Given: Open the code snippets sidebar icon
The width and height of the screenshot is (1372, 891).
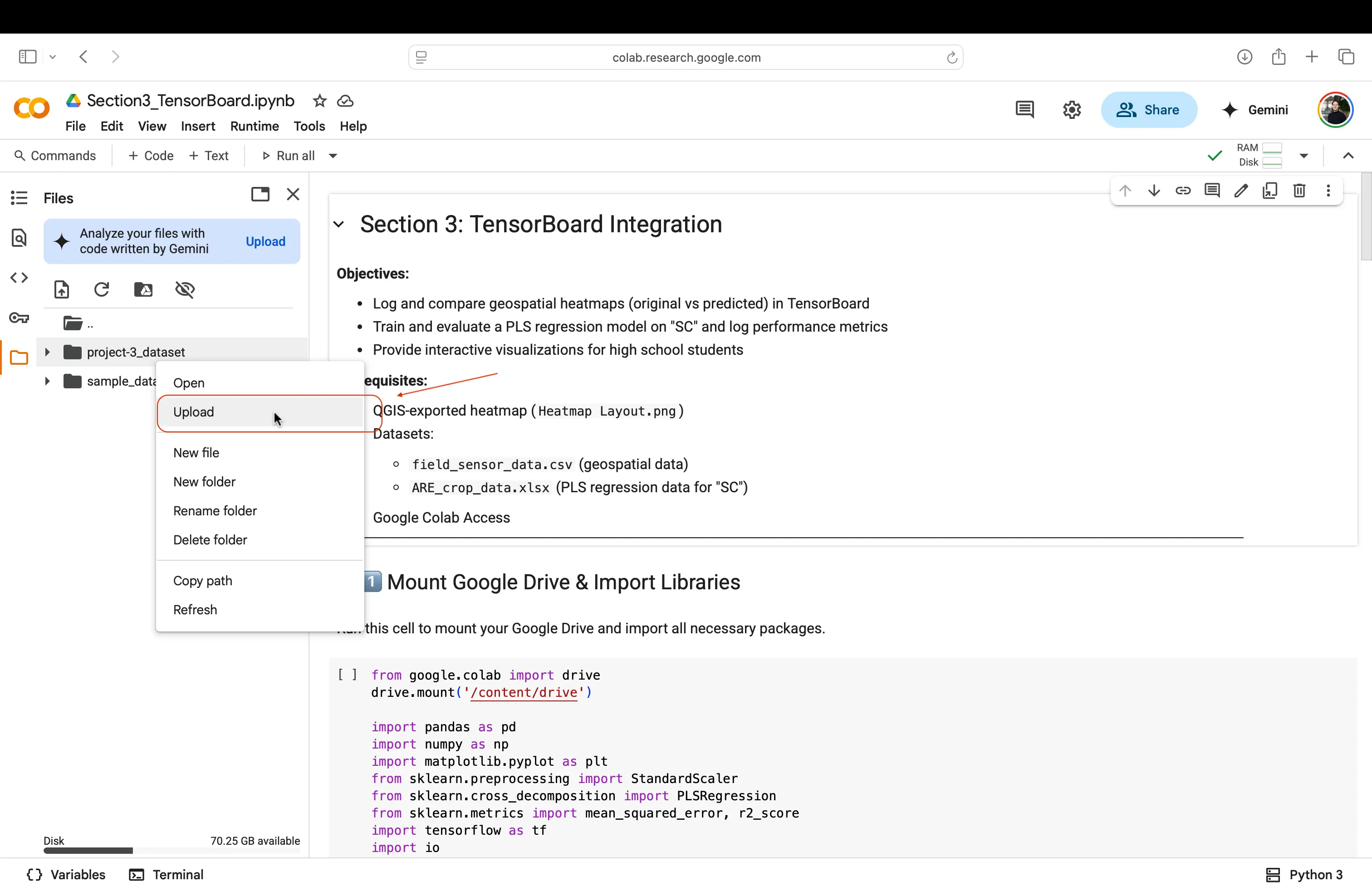Looking at the screenshot, I should pyautogui.click(x=19, y=278).
